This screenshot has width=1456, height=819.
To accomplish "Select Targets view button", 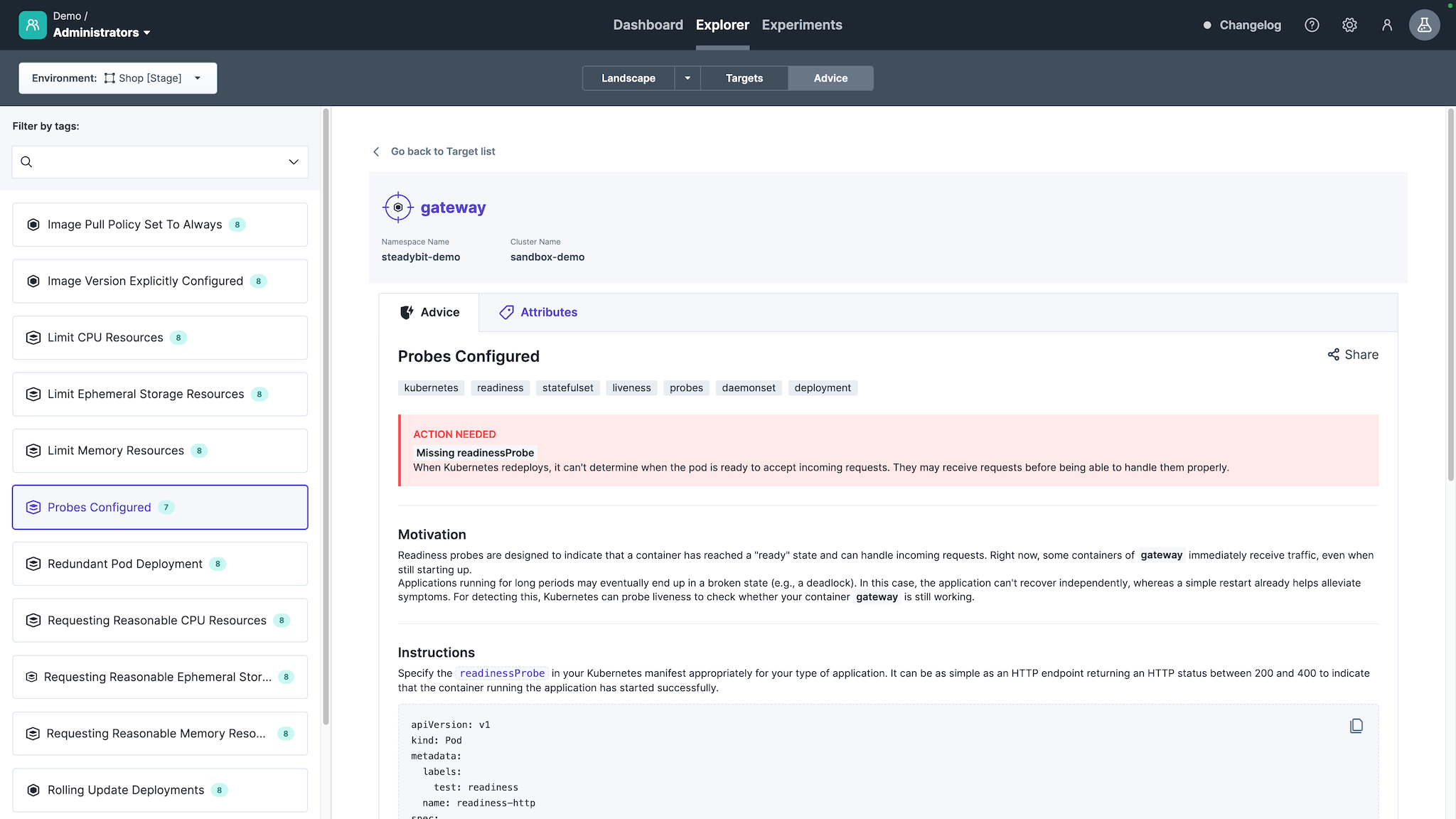I will point(744,78).
